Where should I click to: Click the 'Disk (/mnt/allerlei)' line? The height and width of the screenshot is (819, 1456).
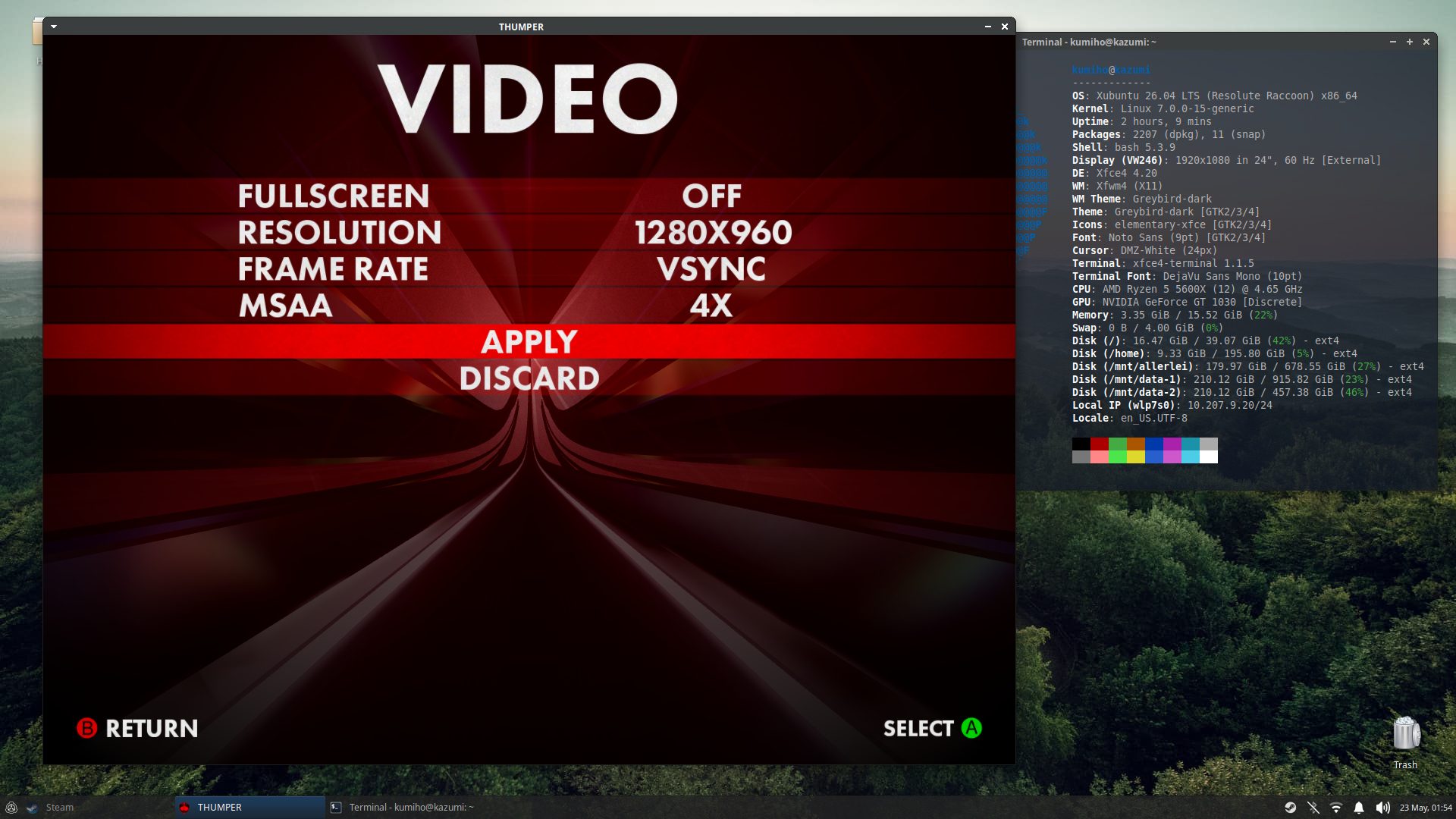coord(1247,366)
